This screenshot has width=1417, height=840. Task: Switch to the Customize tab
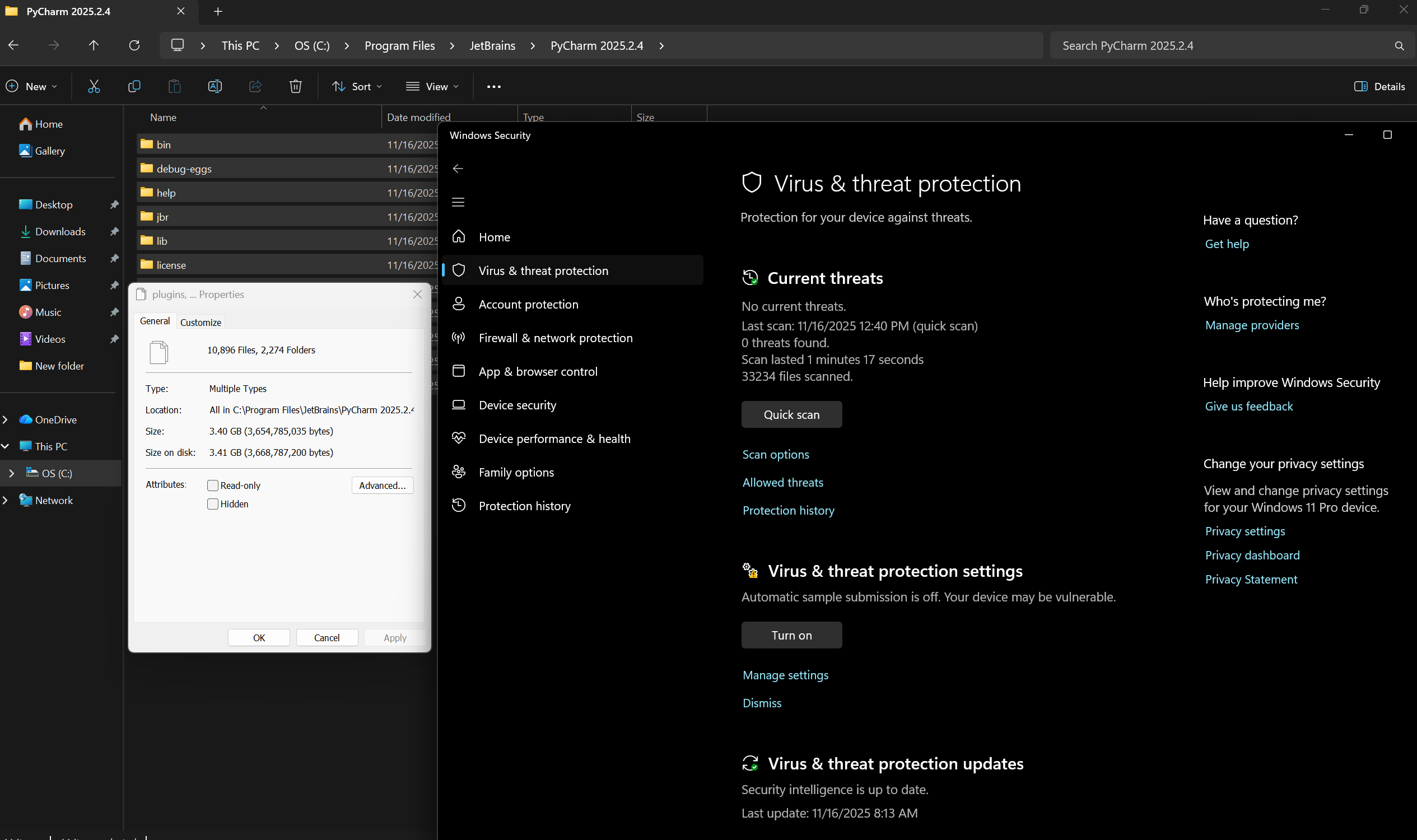pos(201,322)
